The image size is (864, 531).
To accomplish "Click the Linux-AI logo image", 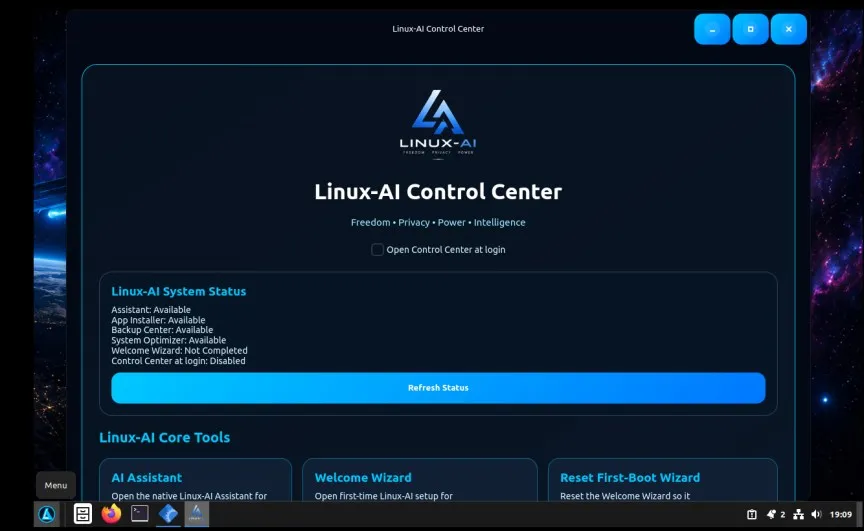I will click(x=438, y=123).
